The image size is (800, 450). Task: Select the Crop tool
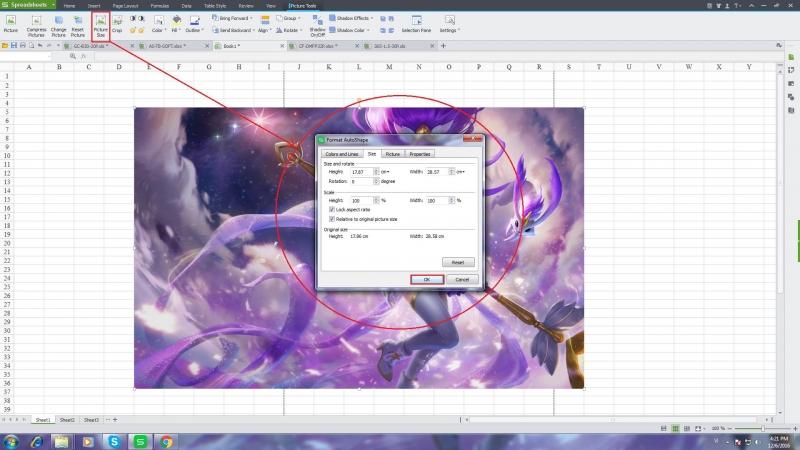click(117, 24)
